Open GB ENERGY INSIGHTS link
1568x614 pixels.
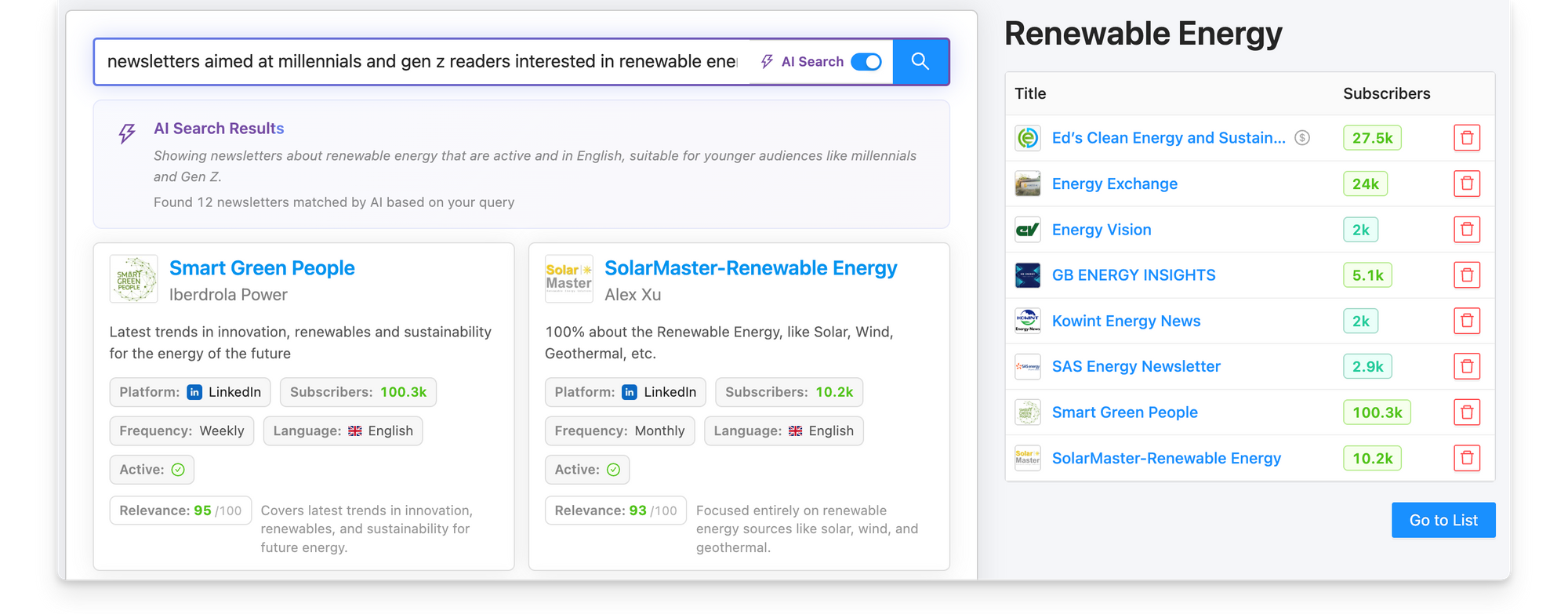point(1134,275)
